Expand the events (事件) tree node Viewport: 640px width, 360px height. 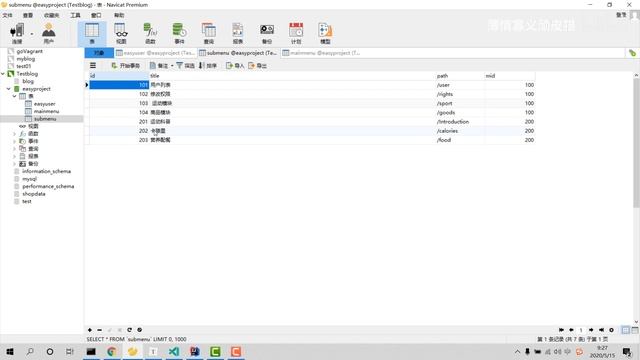pyautogui.click(x=15, y=141)
